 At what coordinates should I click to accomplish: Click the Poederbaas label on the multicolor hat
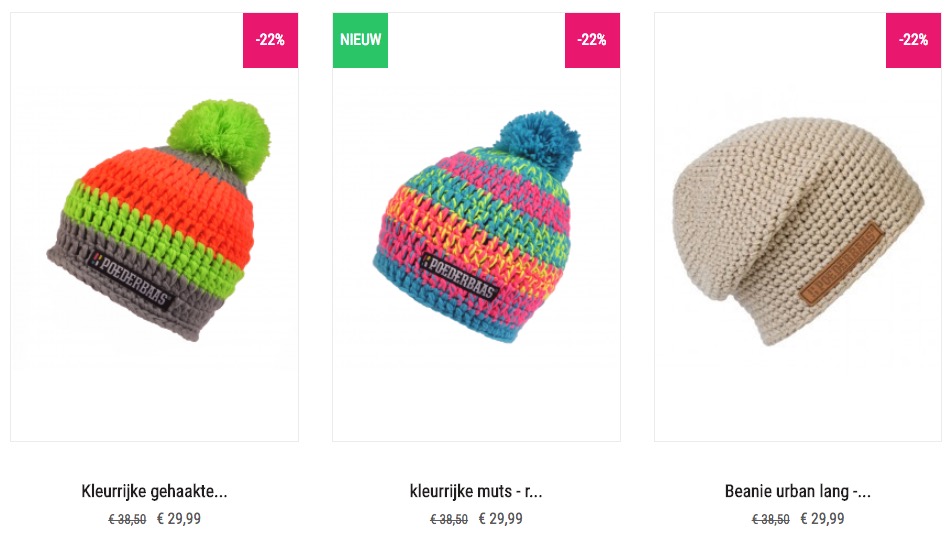click(x=460, y=277)
